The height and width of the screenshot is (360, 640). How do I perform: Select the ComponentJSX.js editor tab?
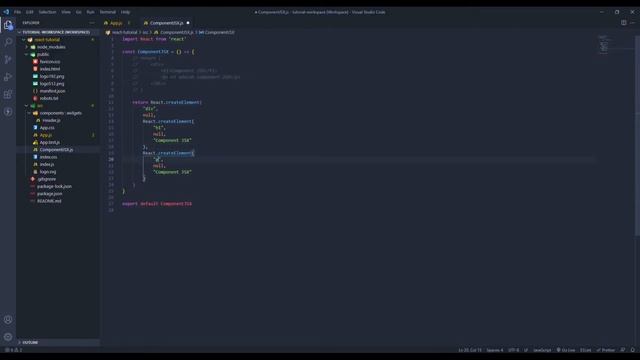167,23
